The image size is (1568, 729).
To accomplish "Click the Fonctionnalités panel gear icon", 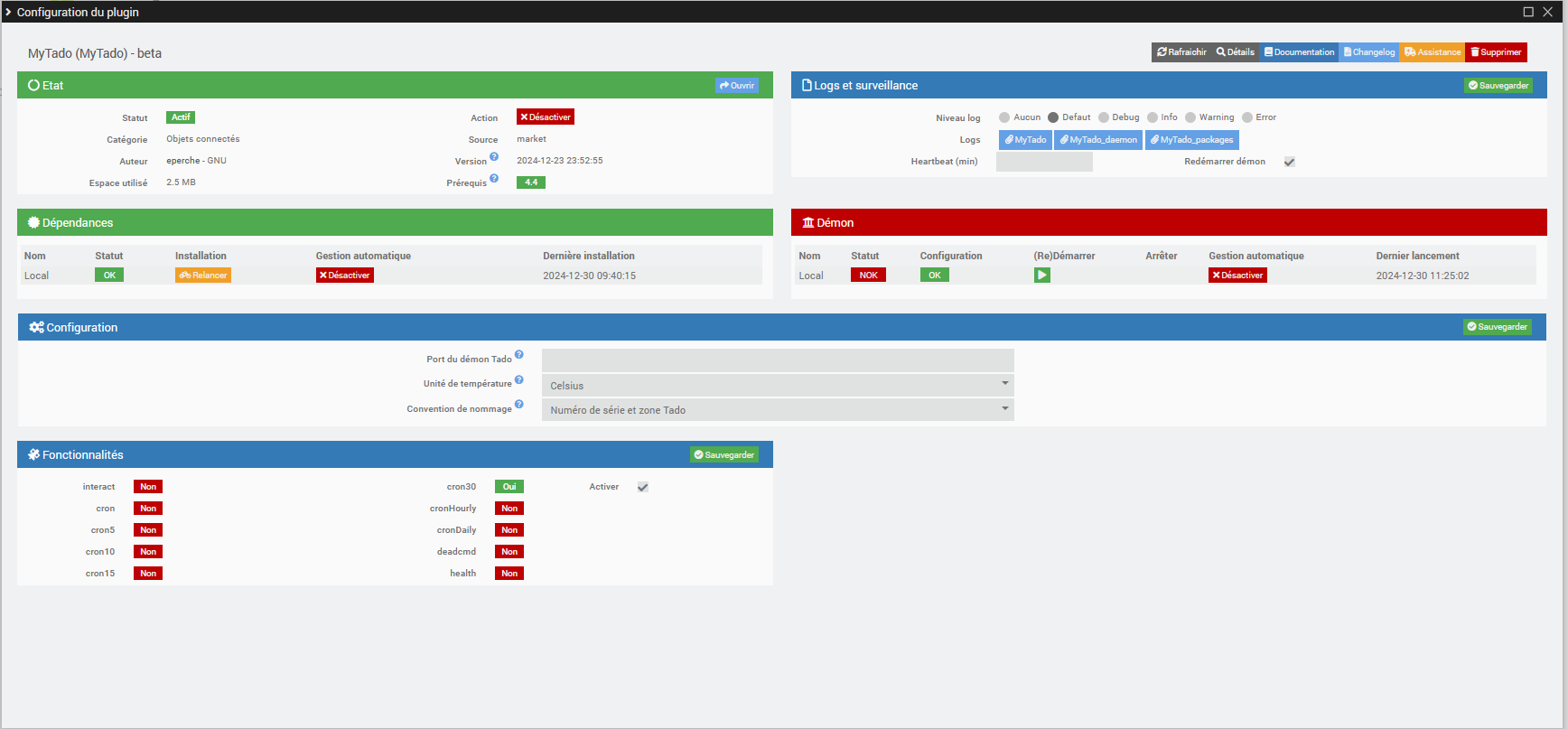I will pyautogui.click(x=33, y=455).
